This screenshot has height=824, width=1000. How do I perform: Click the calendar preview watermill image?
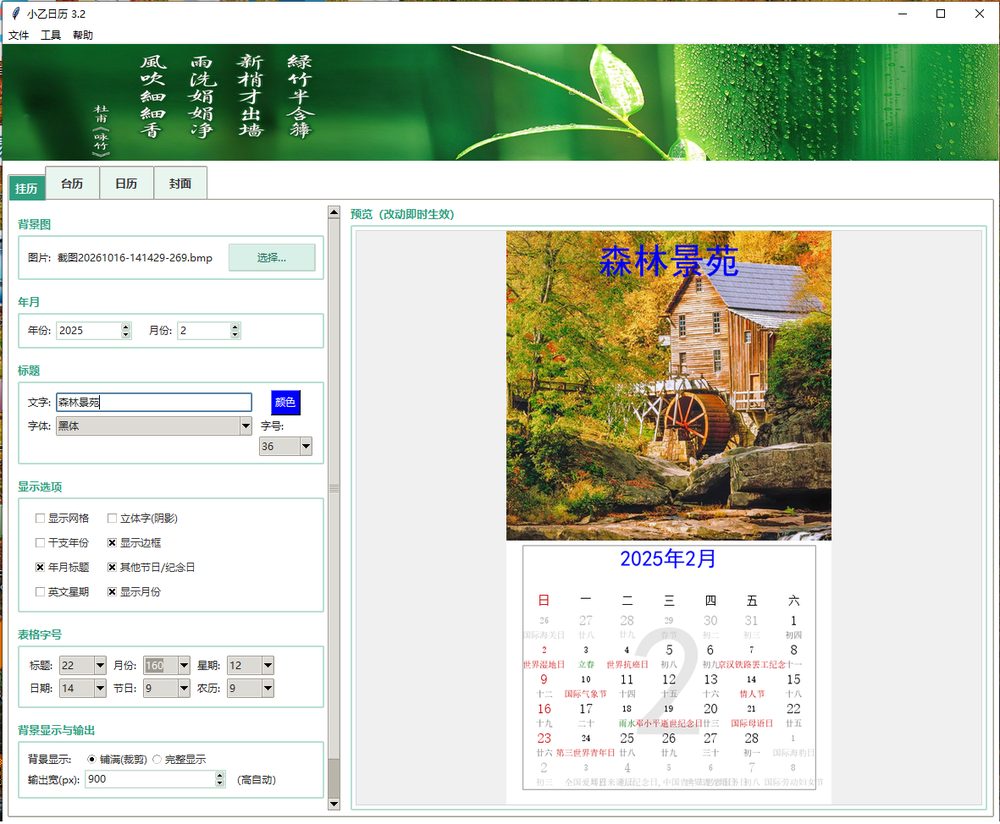pos(669,386)
